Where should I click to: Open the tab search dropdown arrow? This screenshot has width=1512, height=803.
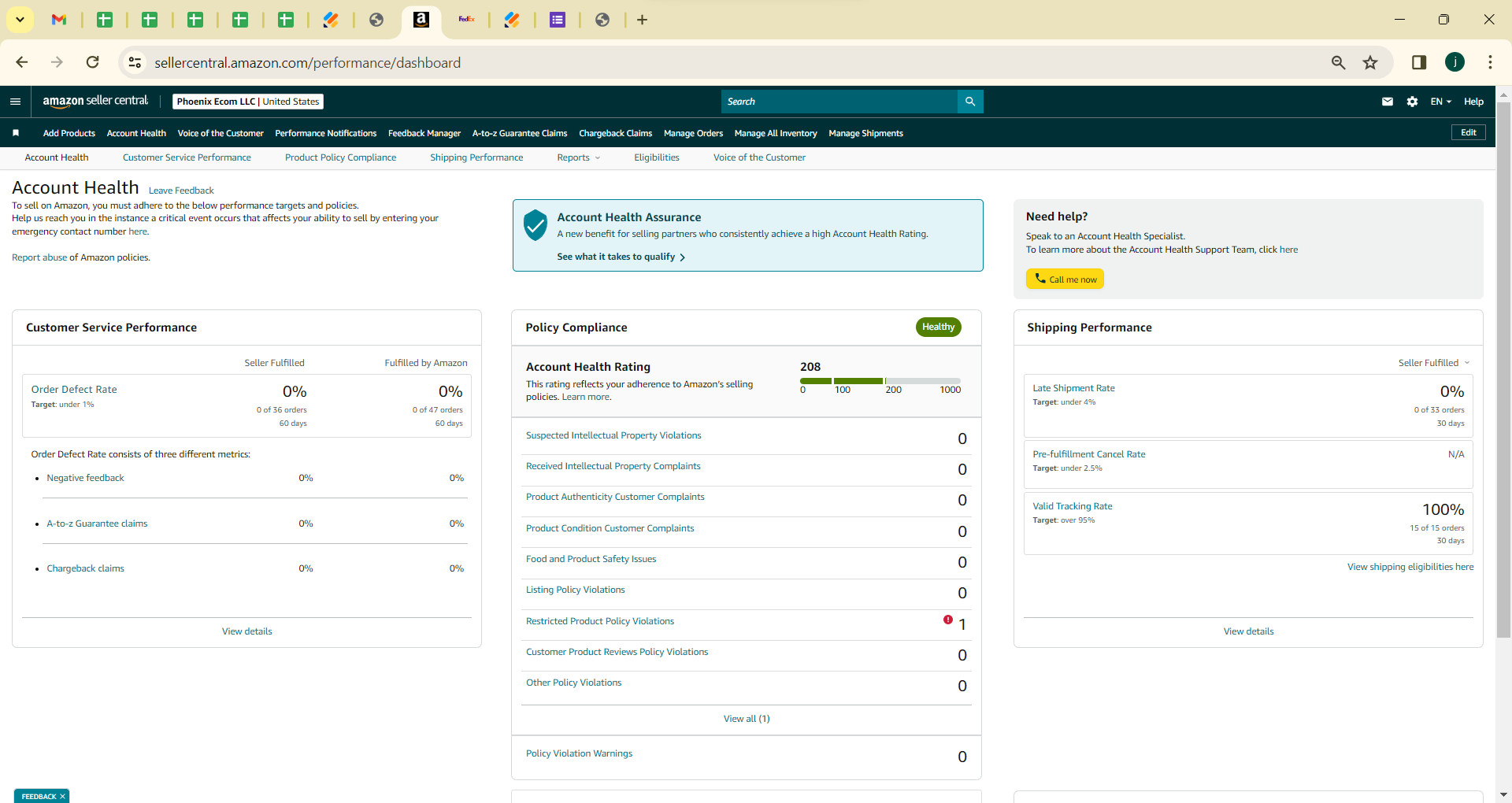20,20
